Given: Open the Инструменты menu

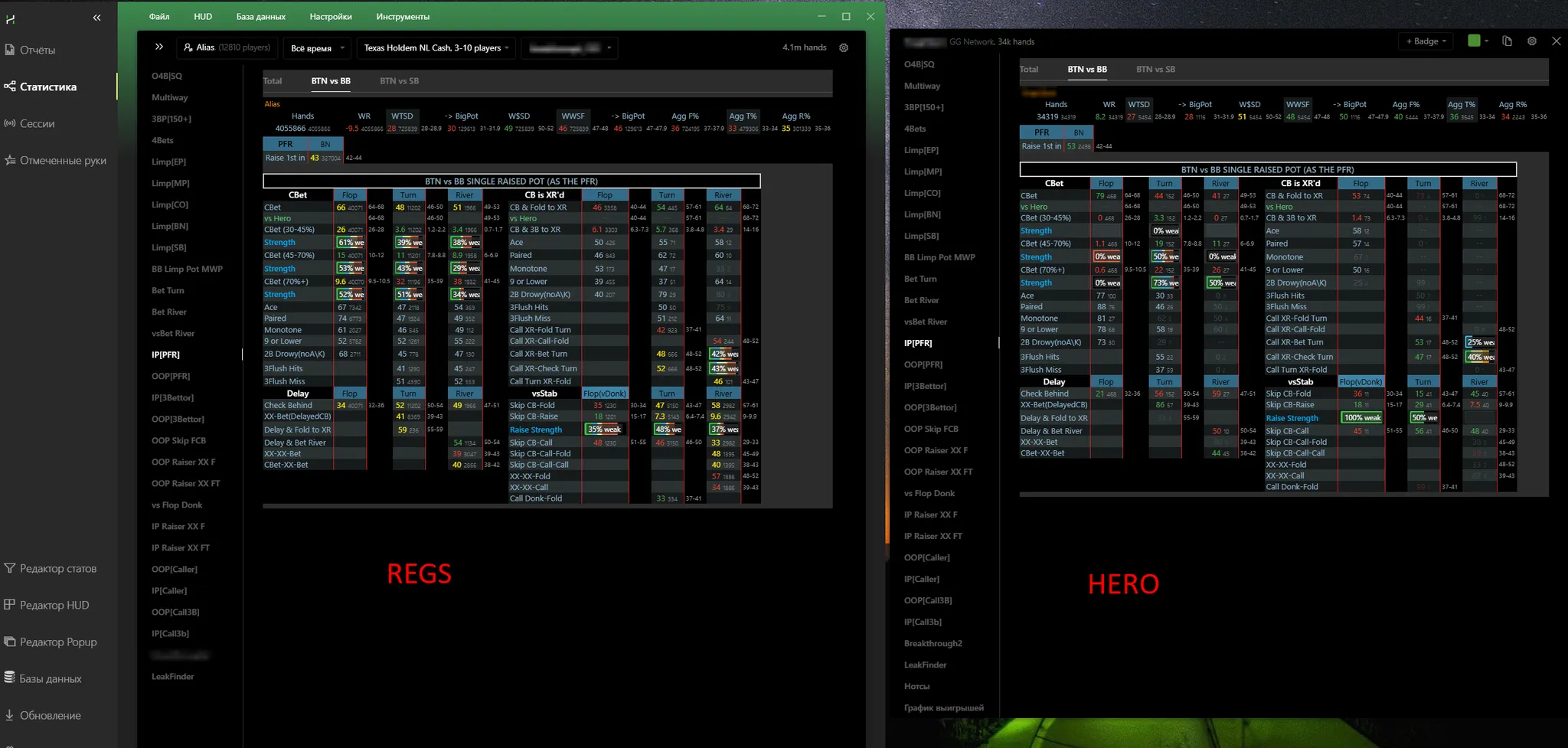Looking at the screenshot, I should coord(403,16).
